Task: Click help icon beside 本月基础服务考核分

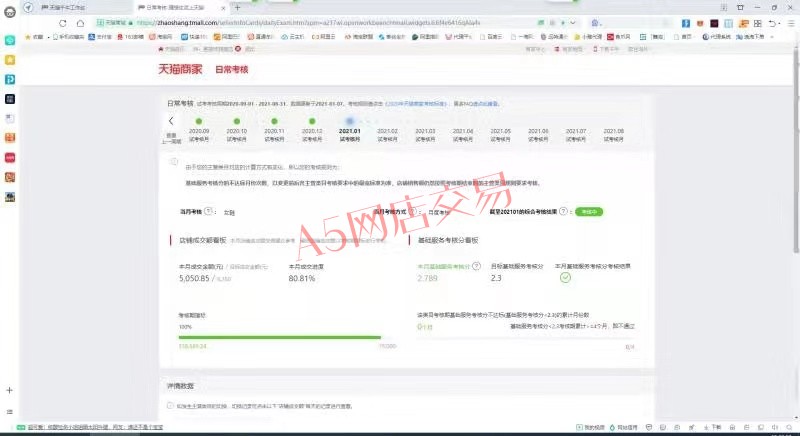Action: coord(477,266)
